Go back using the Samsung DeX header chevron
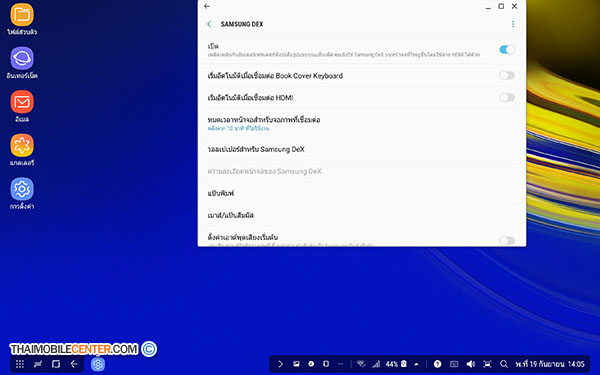Screen dimensions: 600x375 (x=209, y=24)
